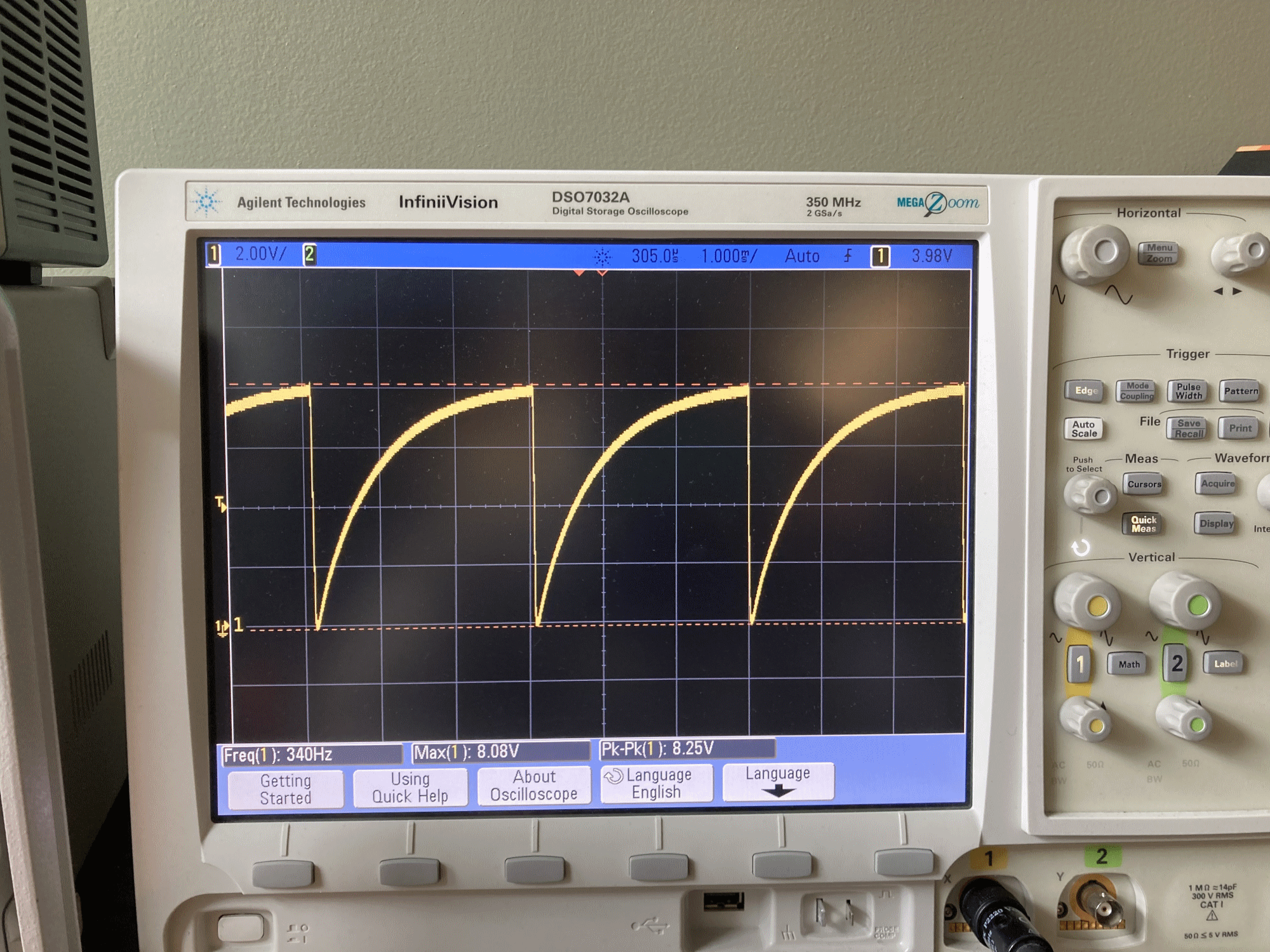Select the 3.98V trigger level readout

pyautogui.click(x=932, y=256)
